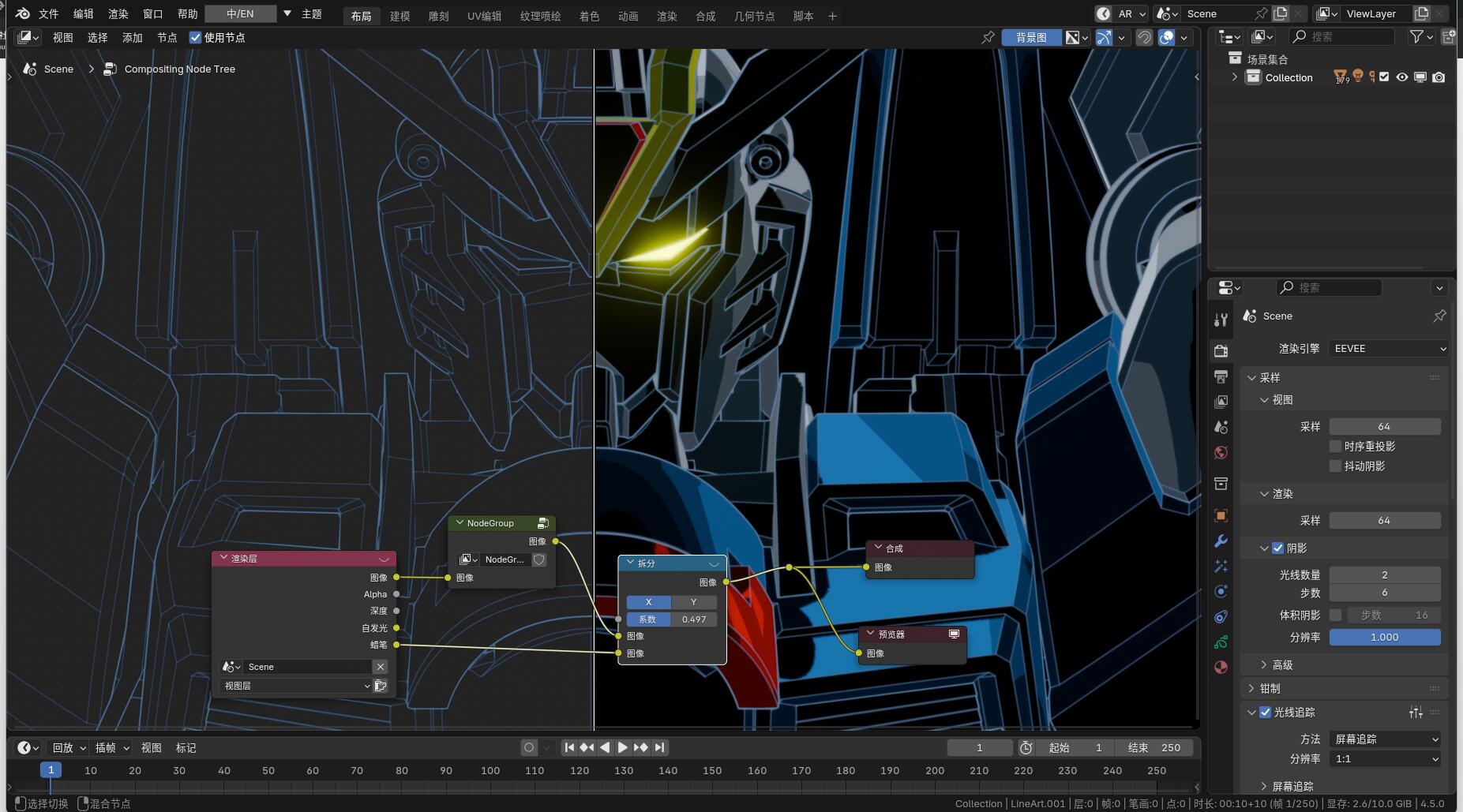This screenshot has width=1463, height=812.
Task: Open the outliner filter dropdown
Action: click(1421, 36)
